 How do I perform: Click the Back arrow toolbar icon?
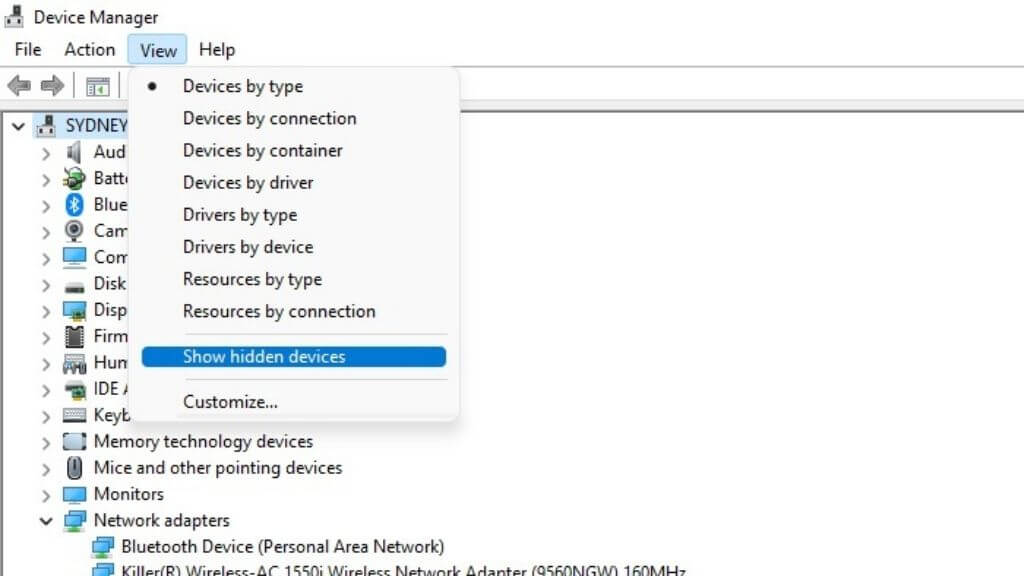pyautogui.click(x=18, y=86)
